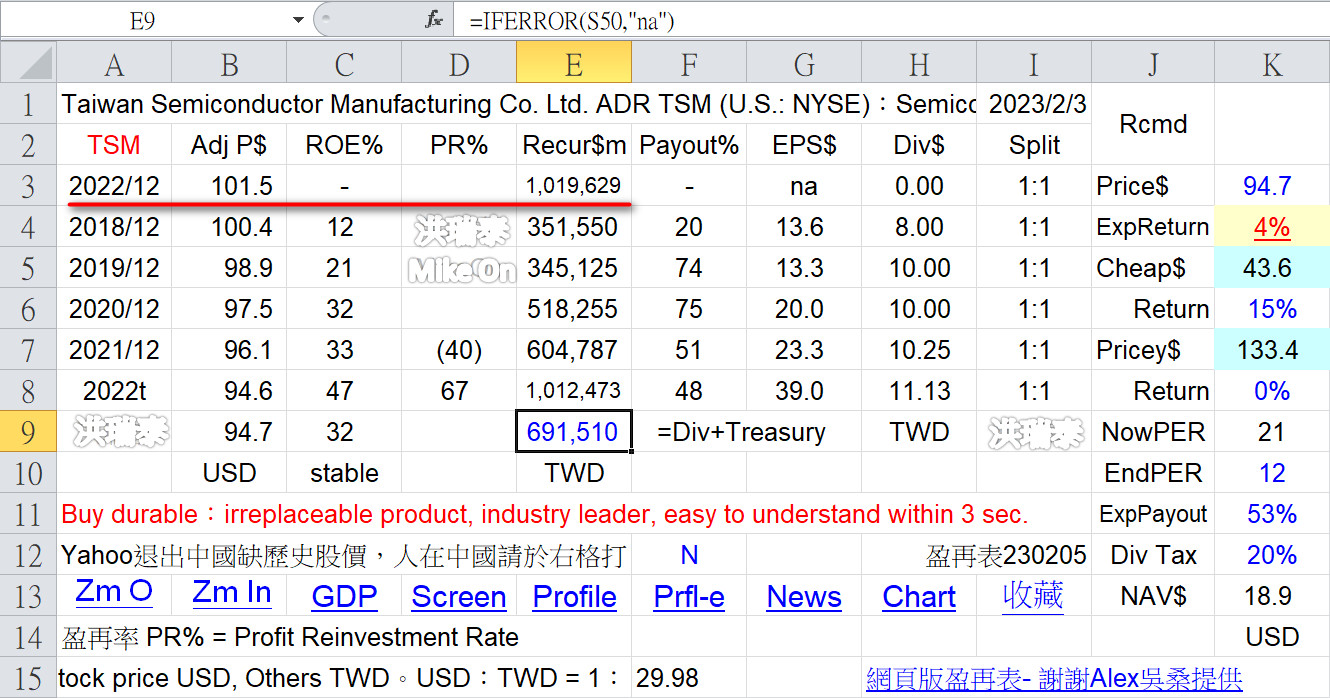Click the fx insert function icon
This screenshot has width=1330, height=698.
click(434, 20)
